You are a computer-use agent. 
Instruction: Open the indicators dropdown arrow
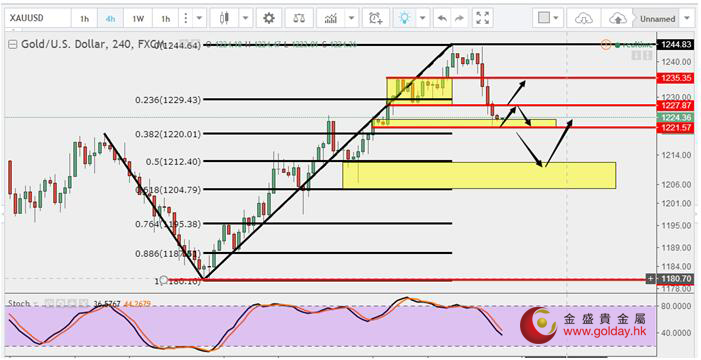click(x=351, y=18)
